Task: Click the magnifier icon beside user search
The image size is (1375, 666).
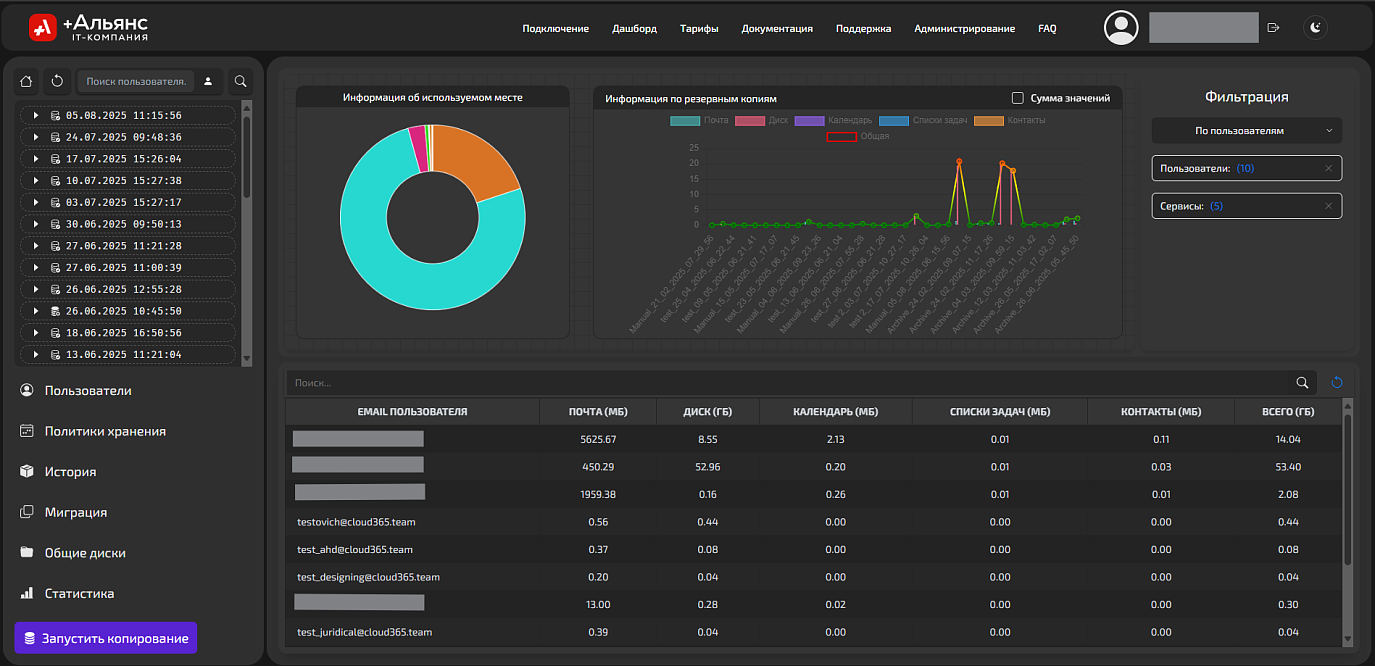Action: tap(240, 81)
